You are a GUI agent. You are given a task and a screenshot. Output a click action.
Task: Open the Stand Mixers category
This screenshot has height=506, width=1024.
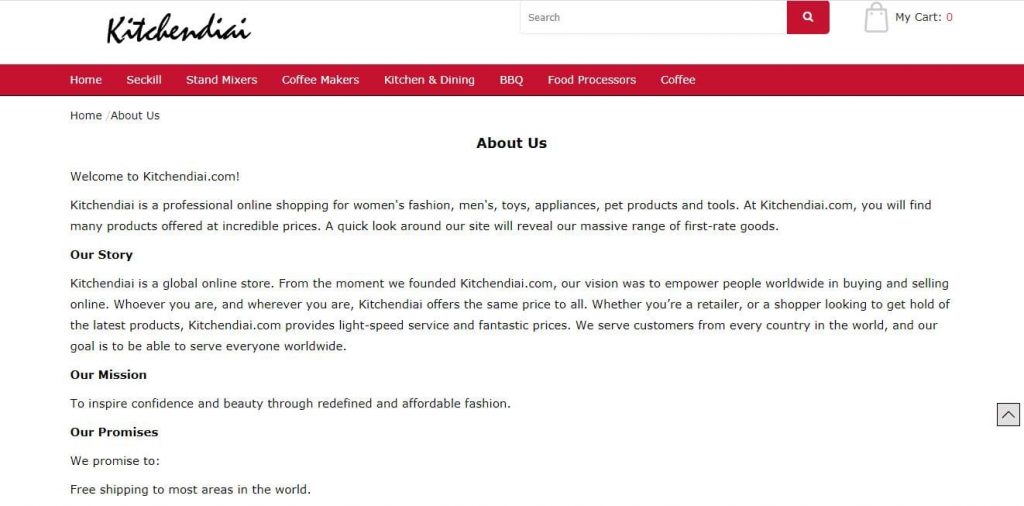pyautogui.click(x=221, y=80)
